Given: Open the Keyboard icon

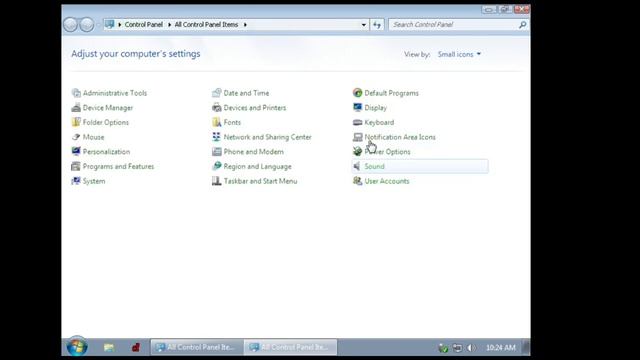Looking at the screenshot, I should point(358,122).
